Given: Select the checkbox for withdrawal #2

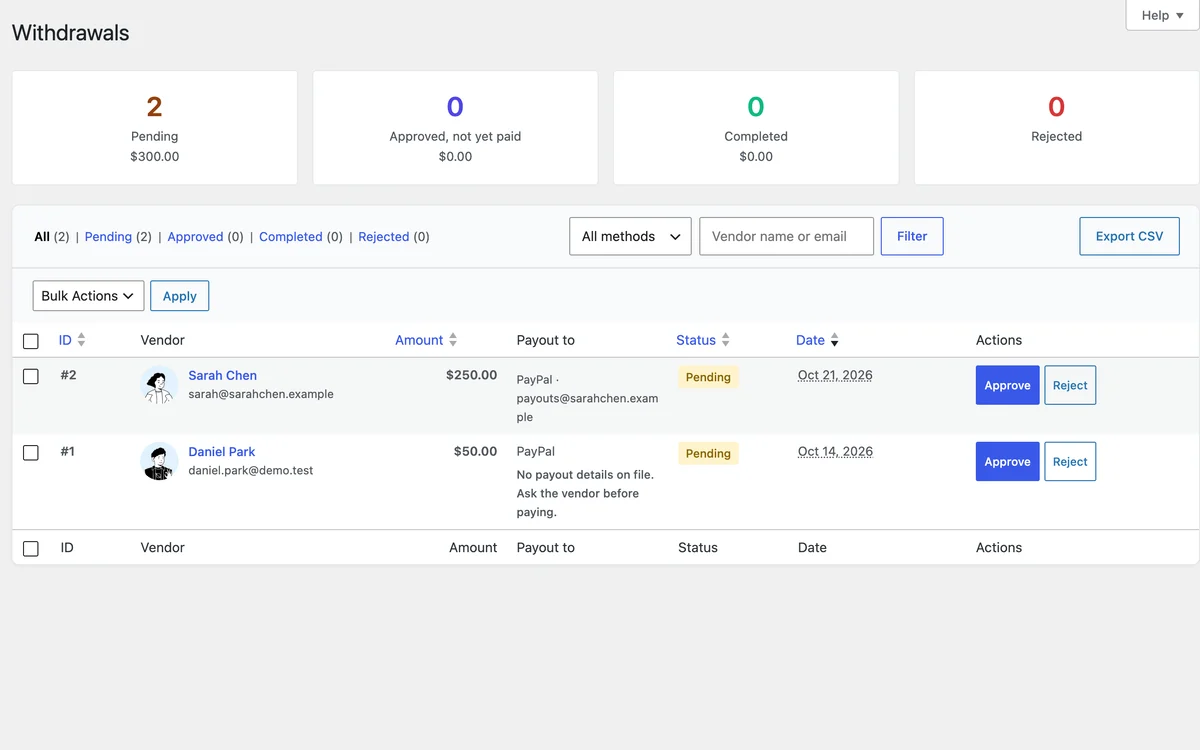Looking at the screenshot, I should click(x=31, y=376).
